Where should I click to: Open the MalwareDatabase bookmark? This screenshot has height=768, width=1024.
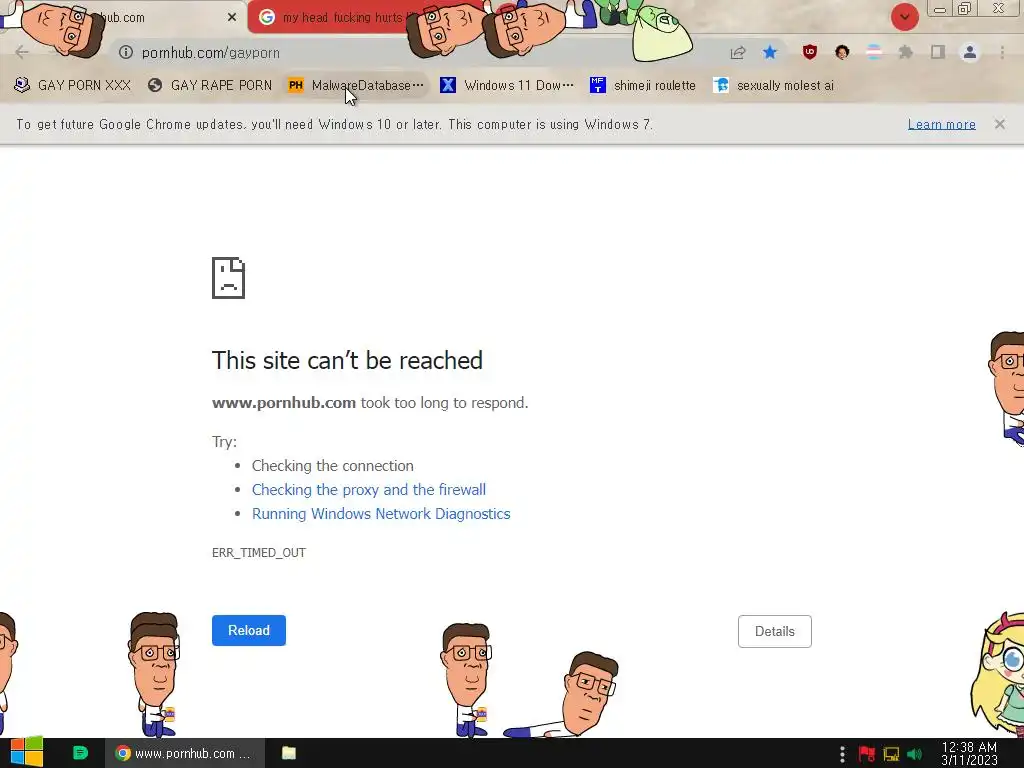(356, 86)
